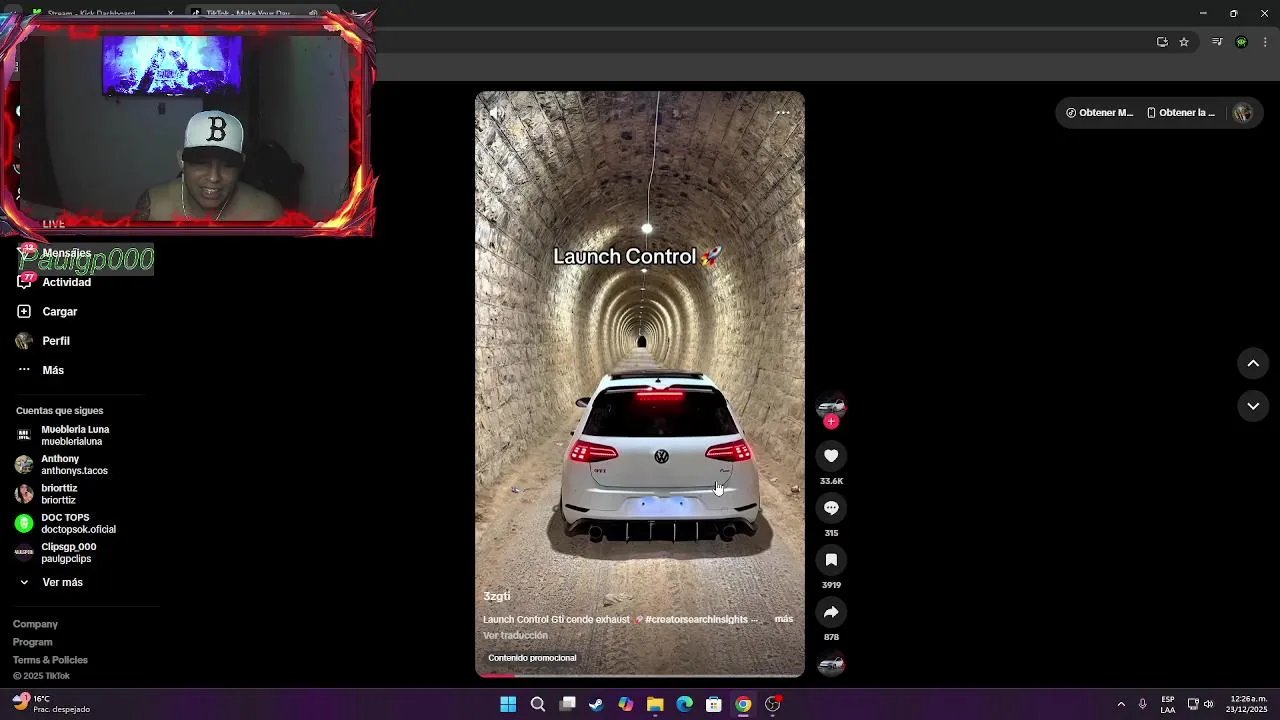Open Actividad in TikTok sidebar
This screenshot has width=1280, height=720.
tap(66, 282)
